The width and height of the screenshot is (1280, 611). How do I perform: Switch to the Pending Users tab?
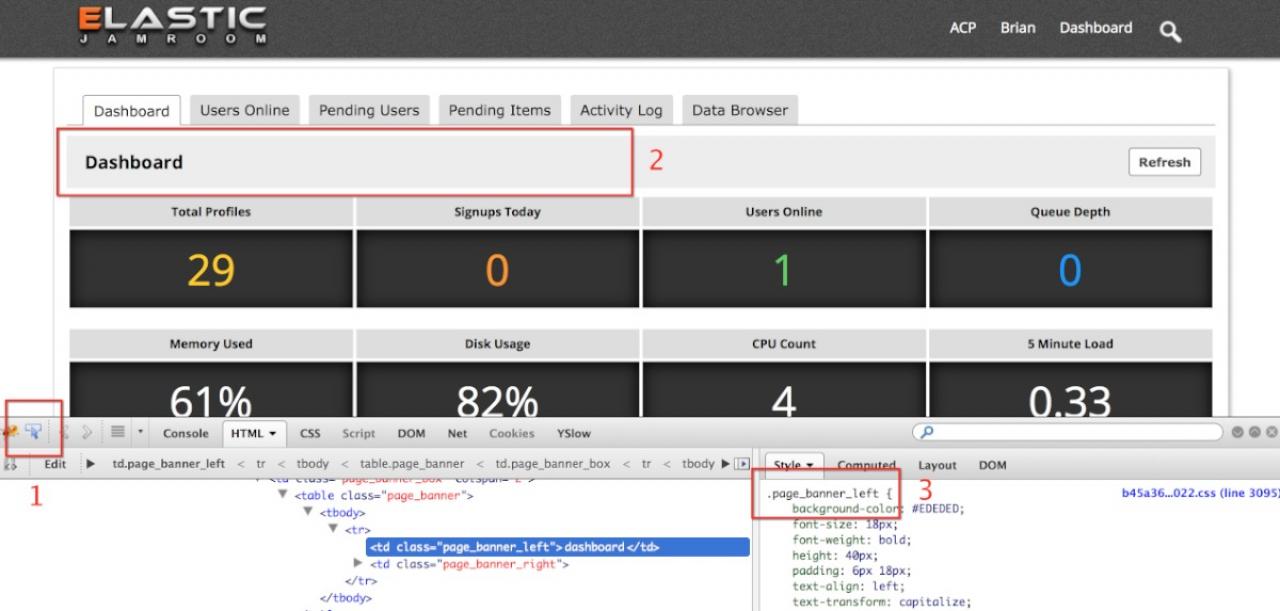pos(369,111)
